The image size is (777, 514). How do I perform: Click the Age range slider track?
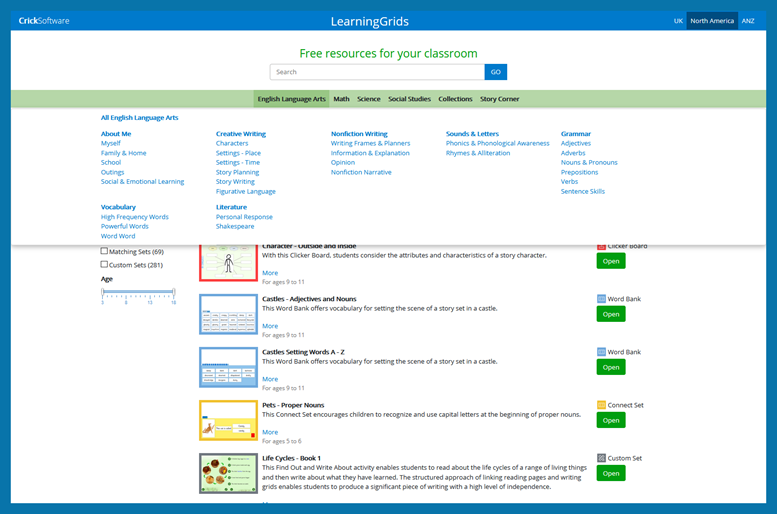tap(138, 292)
